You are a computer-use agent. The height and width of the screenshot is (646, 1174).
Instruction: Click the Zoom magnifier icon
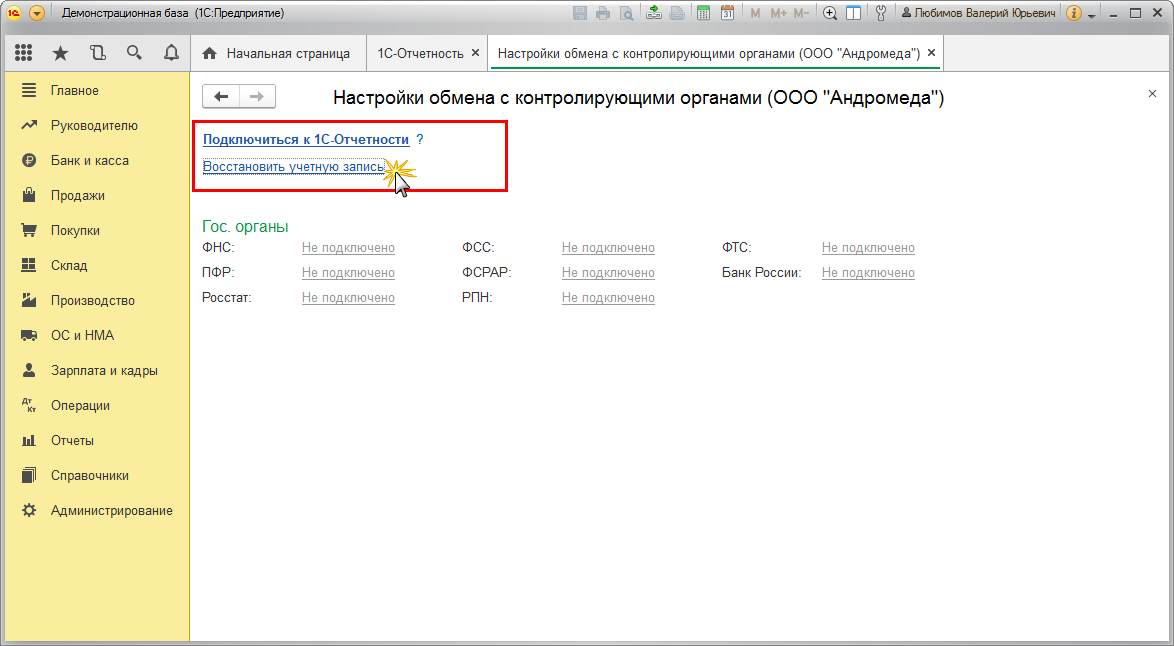pyautogui.click(x=830, y=13)
